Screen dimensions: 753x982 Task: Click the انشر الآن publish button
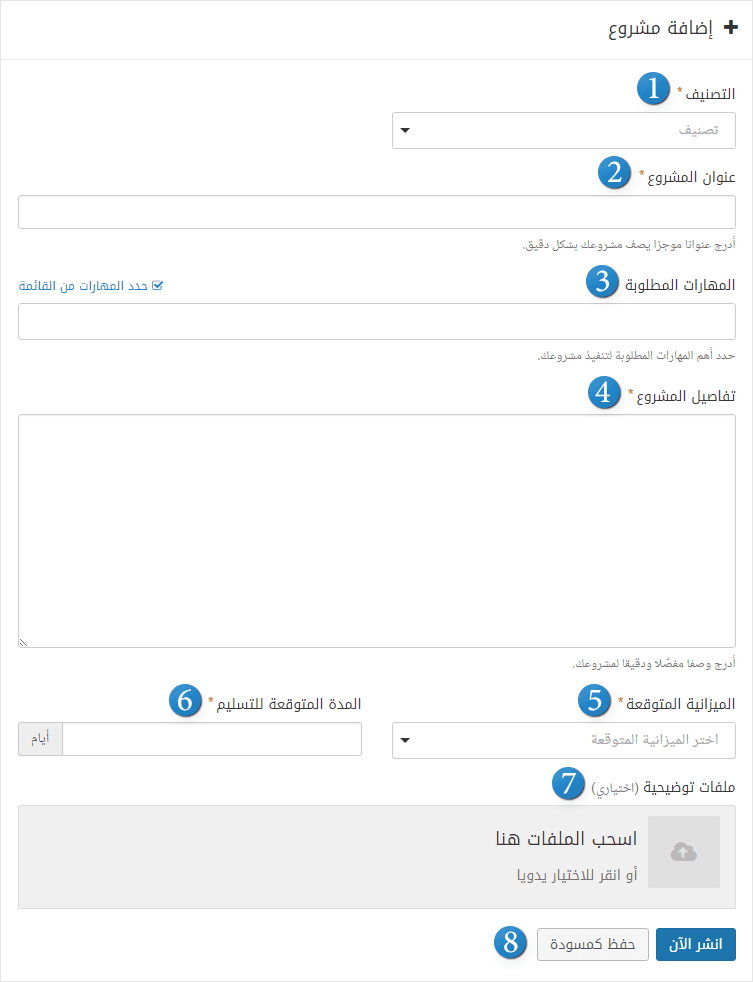point(696,944)
